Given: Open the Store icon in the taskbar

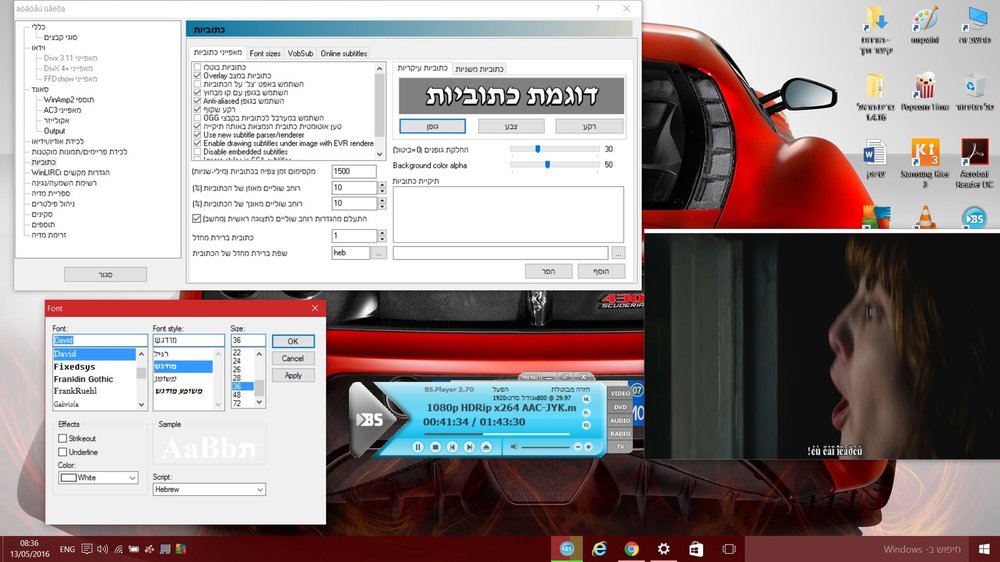Looking at the screenshot, I should [696, 549].
